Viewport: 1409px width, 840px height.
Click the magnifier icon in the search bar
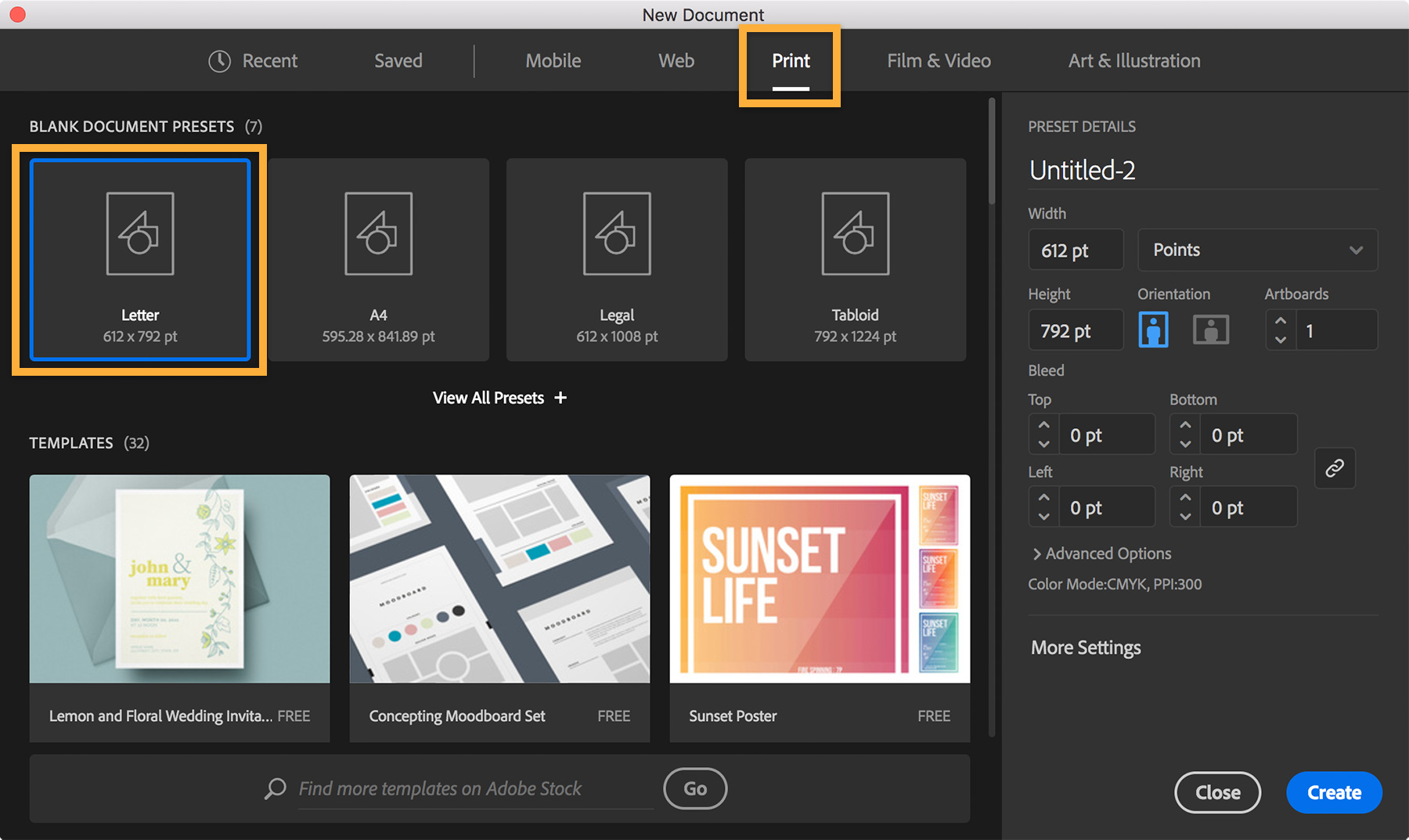[x=275, y=788]
